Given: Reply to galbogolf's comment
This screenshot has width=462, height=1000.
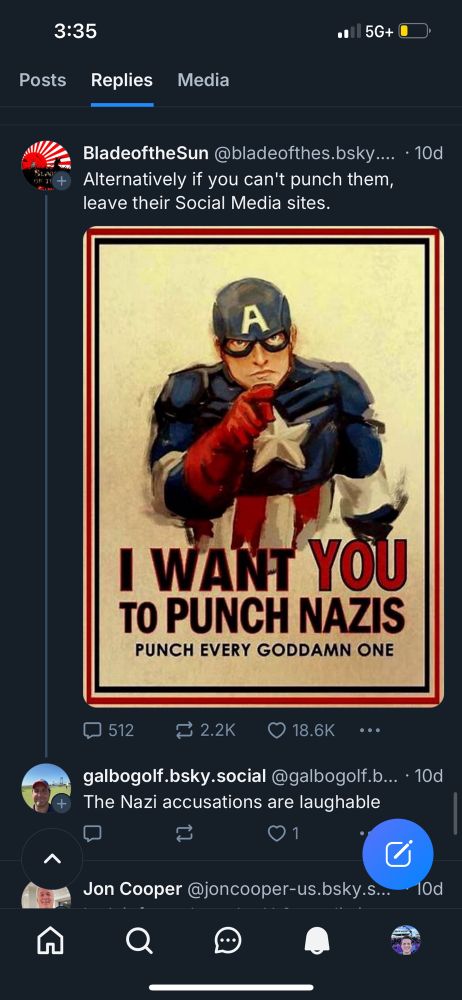Looking at the screenshot, I should pos(93,833).
